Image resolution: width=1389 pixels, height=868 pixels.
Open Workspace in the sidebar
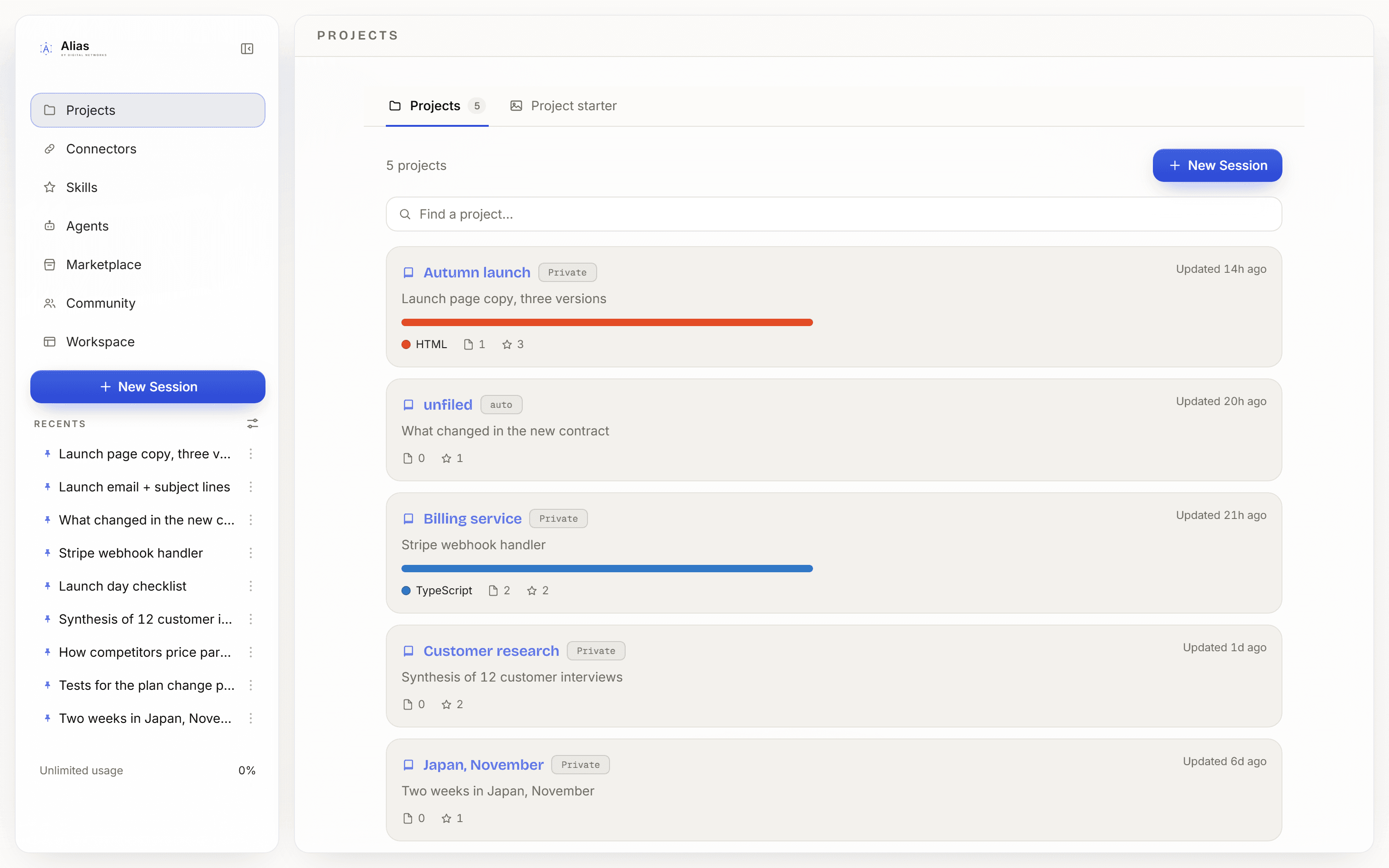147,342
